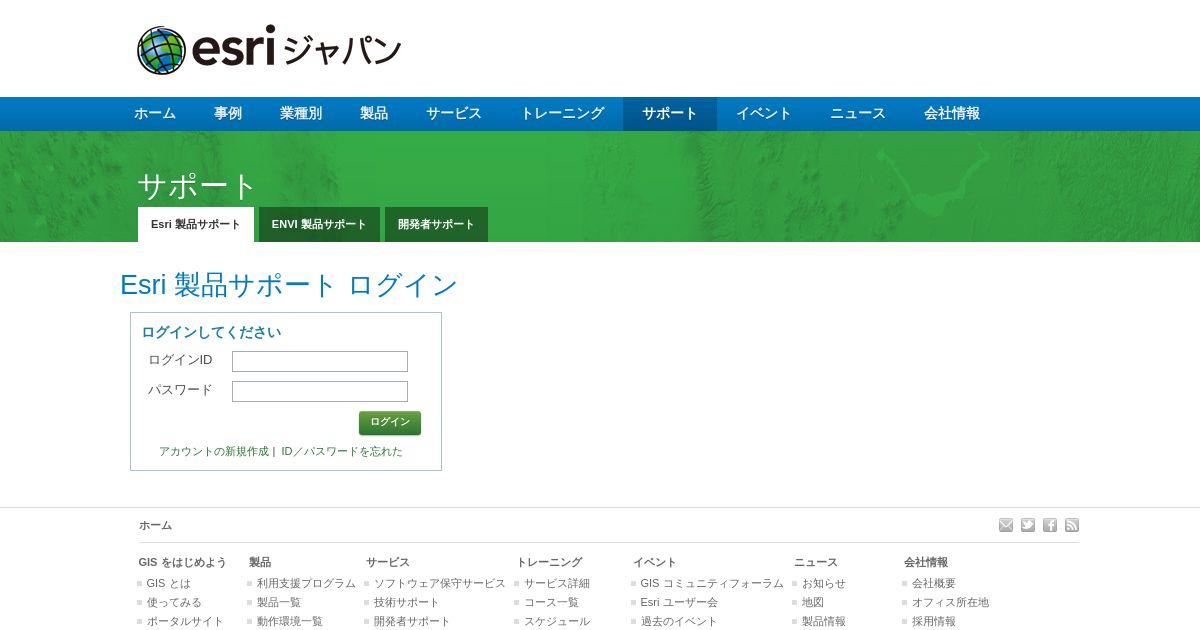Select the Esri 製品サポート tab
Viewport: 1200px width, 630px height.
click(196, 224)
